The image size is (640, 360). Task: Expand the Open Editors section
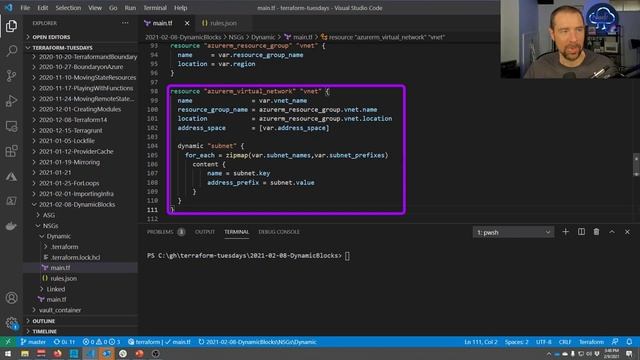[81, 37]
